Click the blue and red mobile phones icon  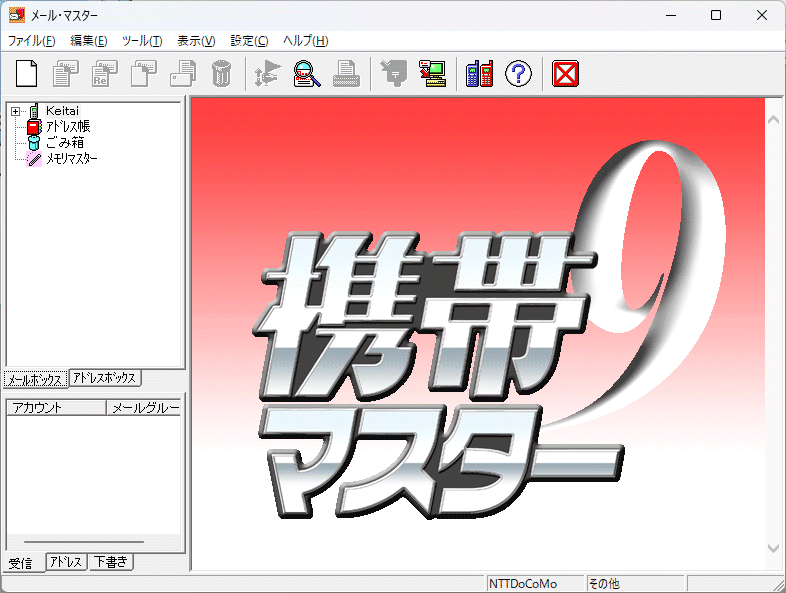(x=480, y=74)
